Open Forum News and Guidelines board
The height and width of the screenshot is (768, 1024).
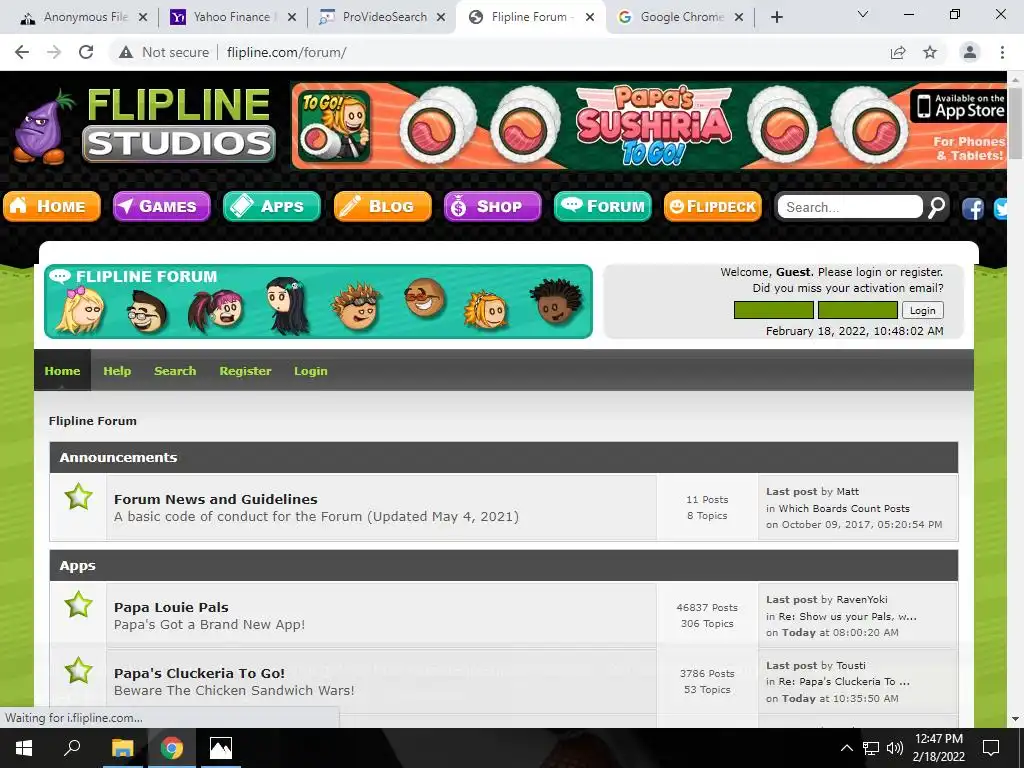[x=216, y=499]
